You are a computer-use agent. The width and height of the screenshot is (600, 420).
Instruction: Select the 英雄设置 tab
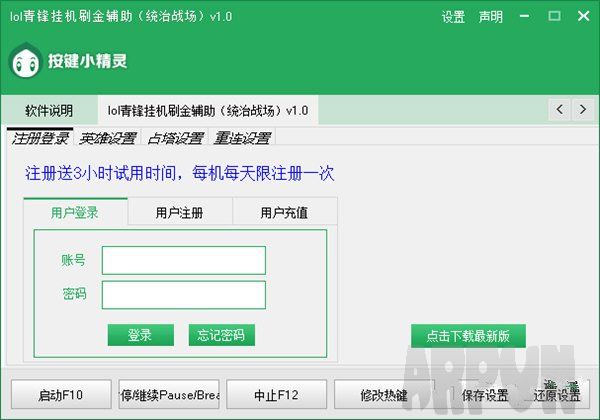coord(108,138)
